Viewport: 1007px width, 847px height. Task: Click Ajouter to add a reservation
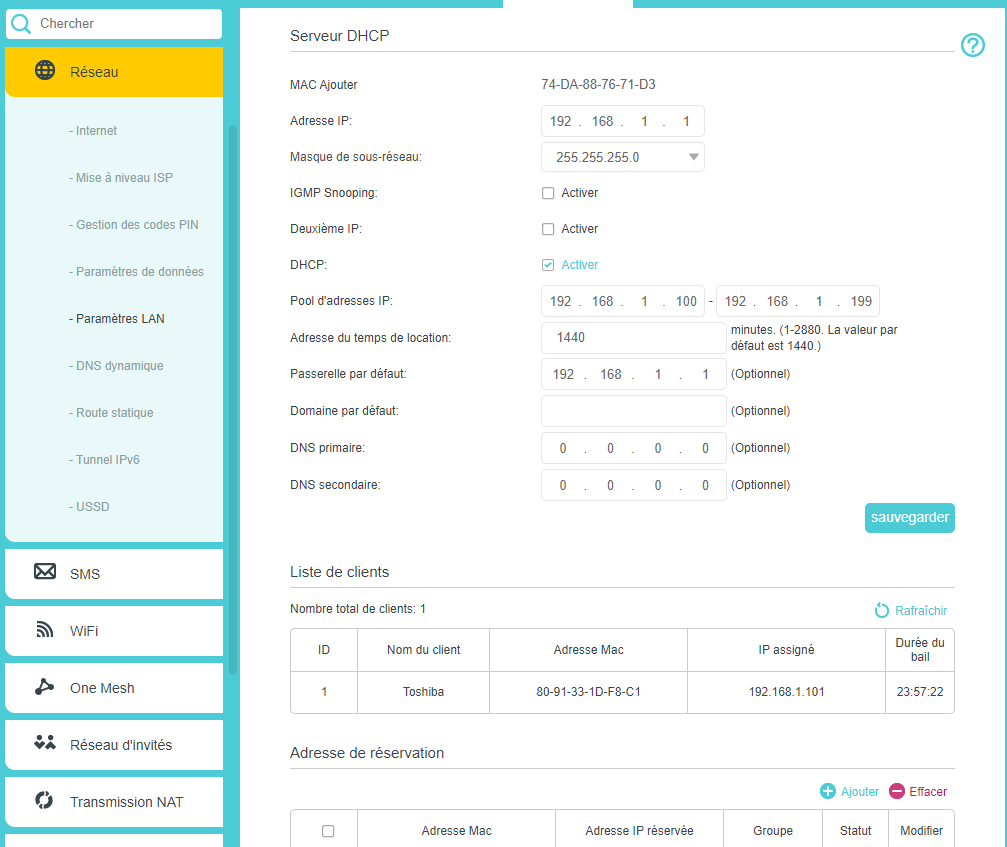850,791
